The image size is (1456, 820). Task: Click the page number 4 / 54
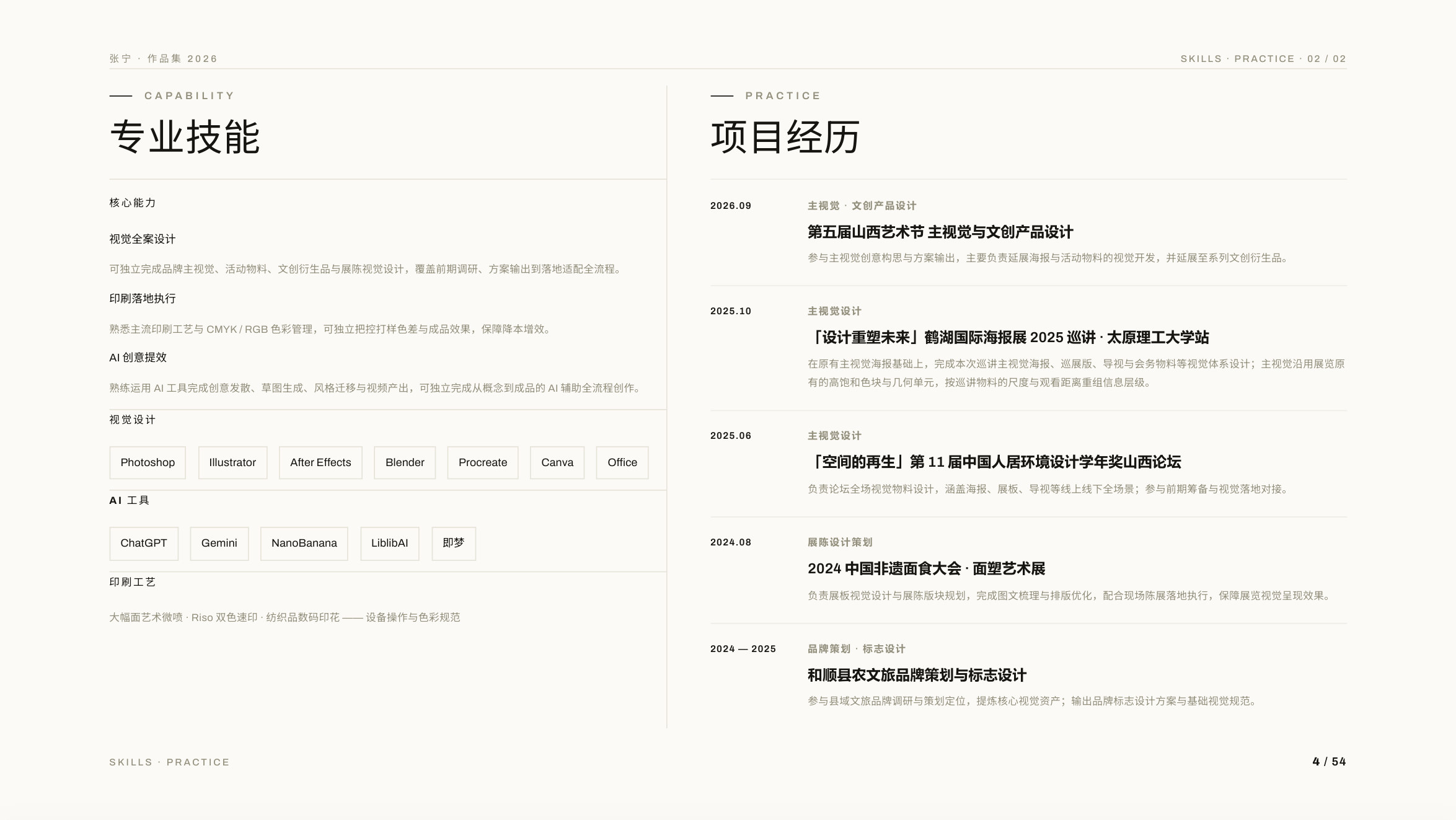coord(1329,762)
